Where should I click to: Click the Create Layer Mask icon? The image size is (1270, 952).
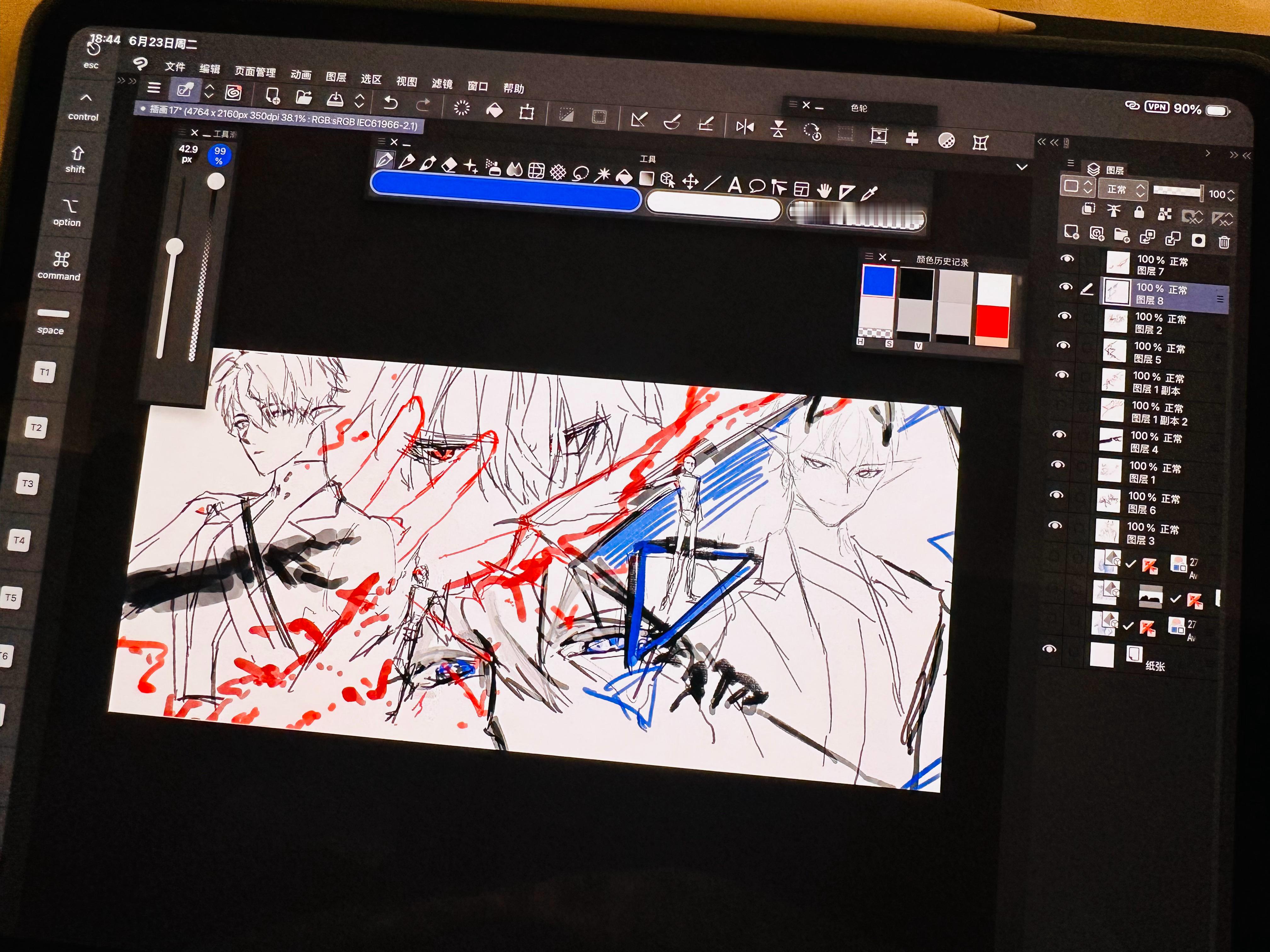[x=1198, y=241]
